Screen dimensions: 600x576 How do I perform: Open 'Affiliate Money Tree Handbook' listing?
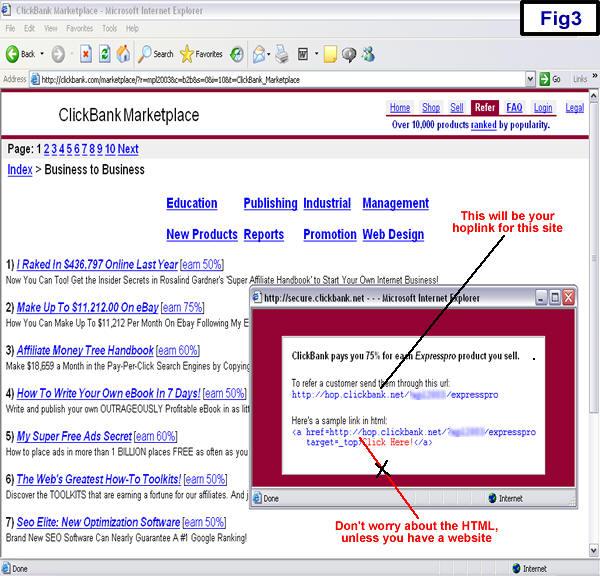(x=85, y=350)
